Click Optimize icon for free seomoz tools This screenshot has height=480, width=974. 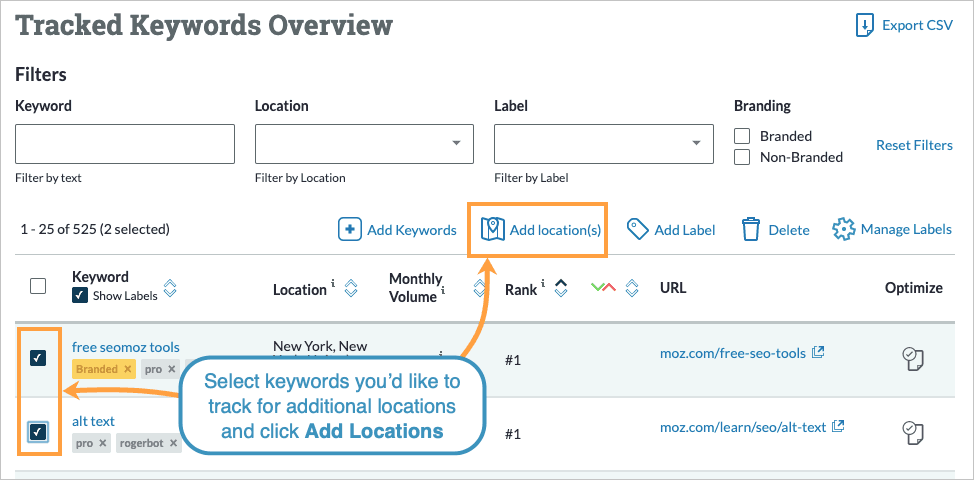(912, 359)
